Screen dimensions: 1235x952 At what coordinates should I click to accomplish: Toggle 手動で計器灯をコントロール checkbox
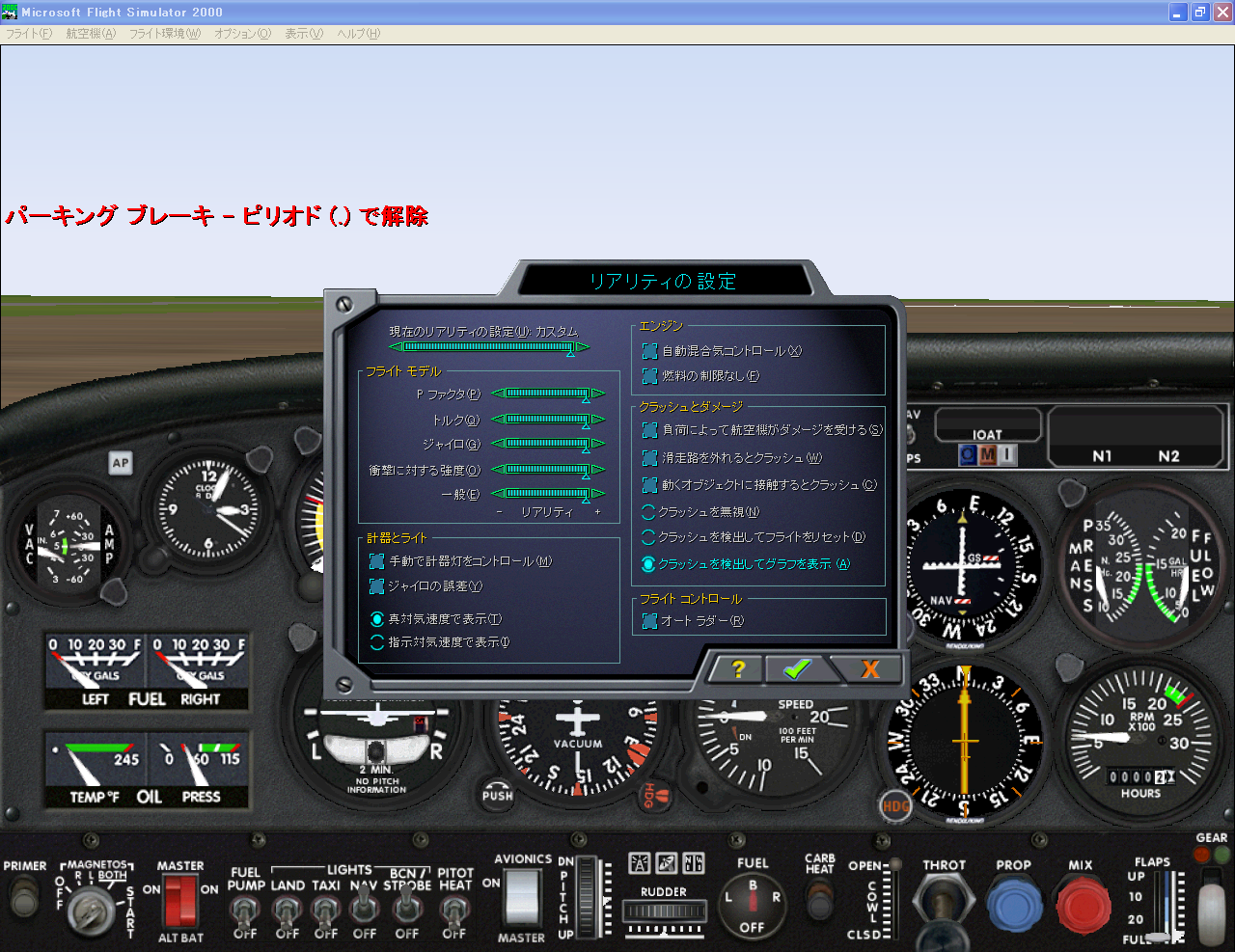(x=376, y=561)
